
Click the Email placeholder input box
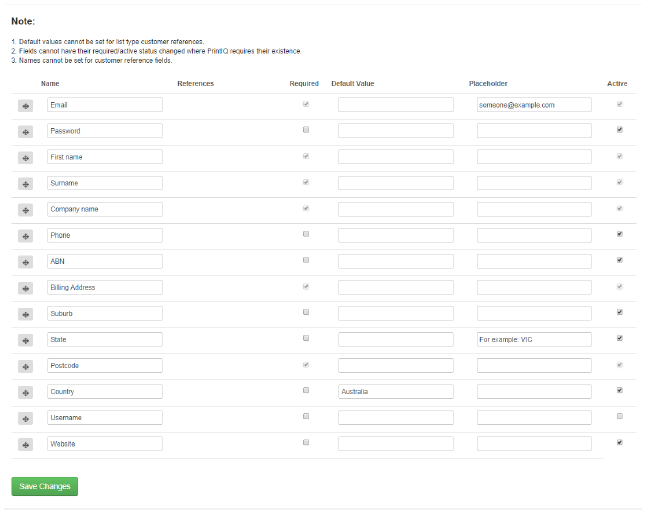point(534,105)
